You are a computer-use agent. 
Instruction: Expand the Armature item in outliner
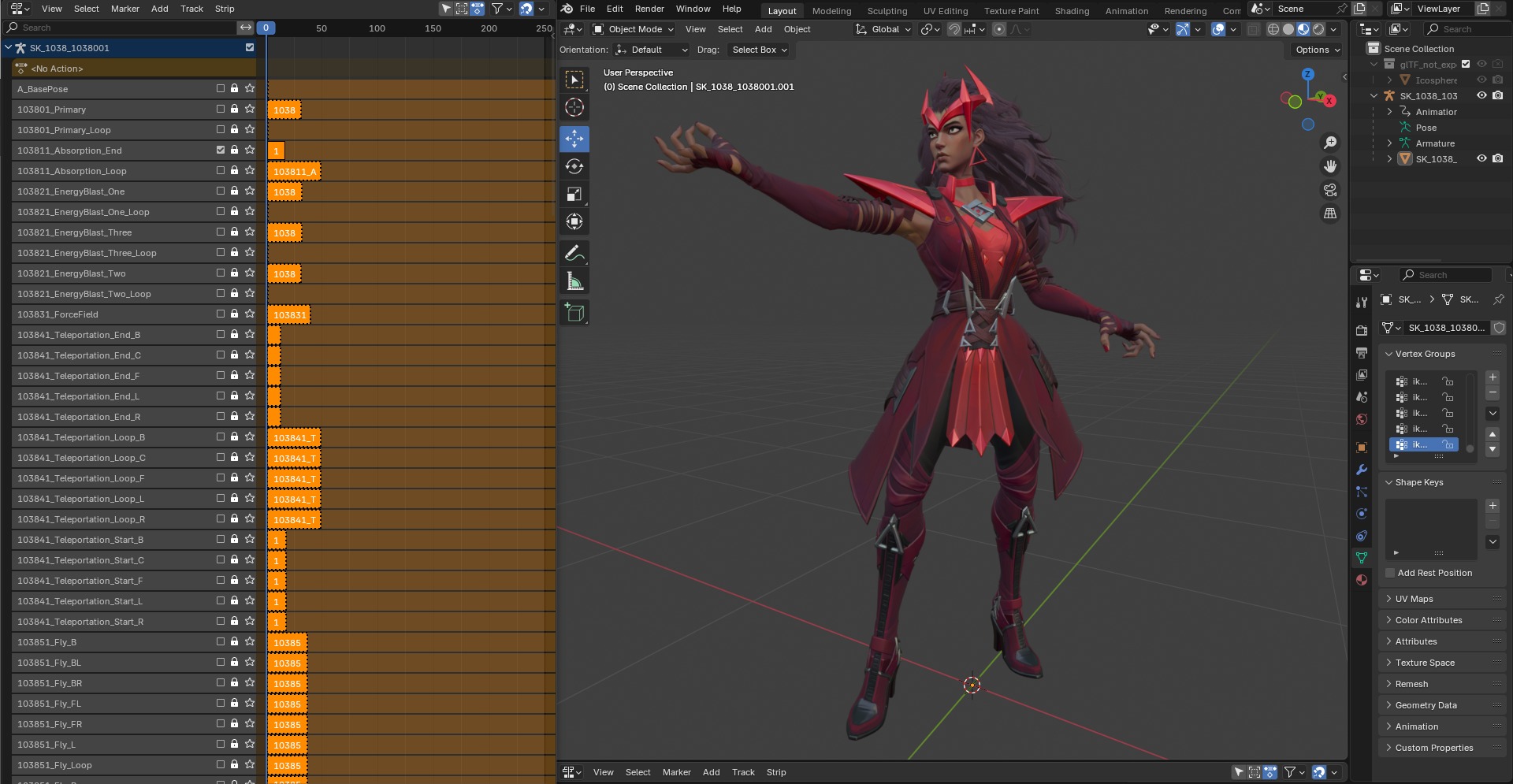pos(1389,143)
